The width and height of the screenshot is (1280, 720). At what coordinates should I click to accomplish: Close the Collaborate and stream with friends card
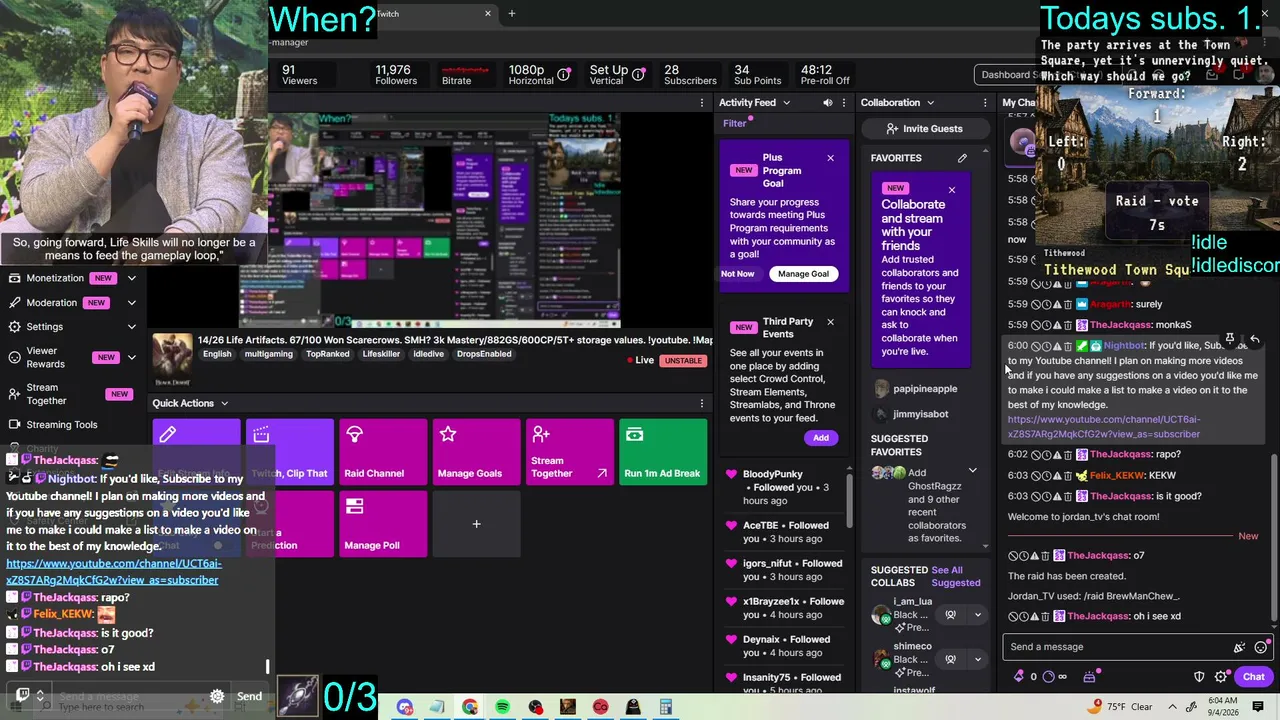point(952,189)
